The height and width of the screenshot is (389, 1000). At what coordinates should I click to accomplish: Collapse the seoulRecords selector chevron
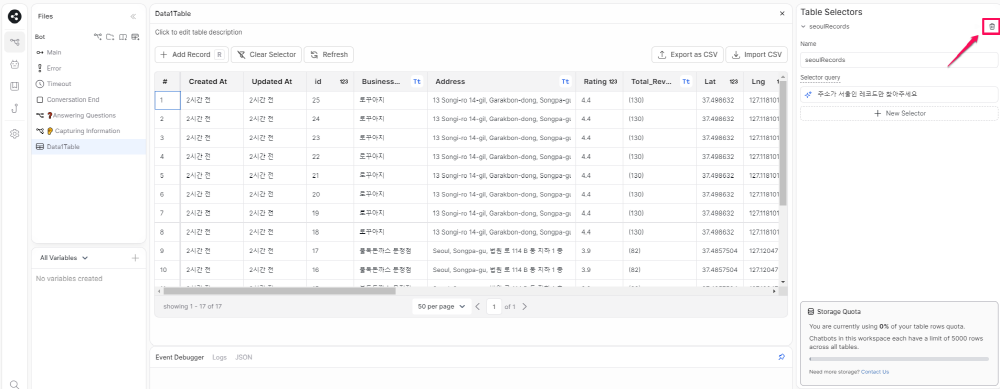(804, 27)
